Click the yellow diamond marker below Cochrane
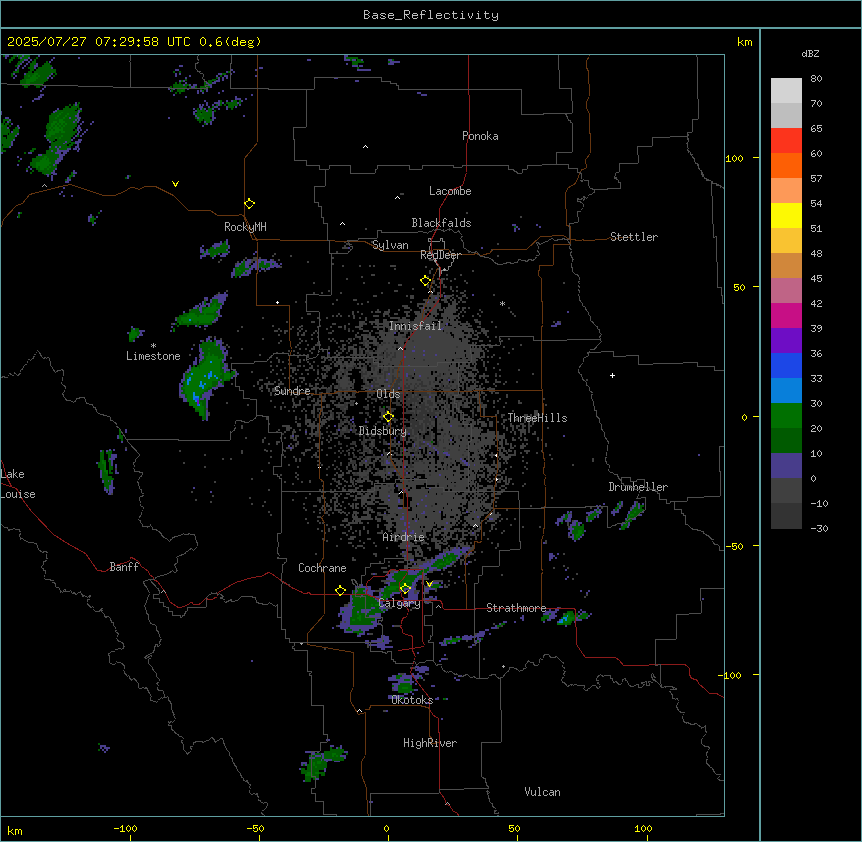Screen dimensions: 862x842 pyautogui.click(x=340, y=591)
